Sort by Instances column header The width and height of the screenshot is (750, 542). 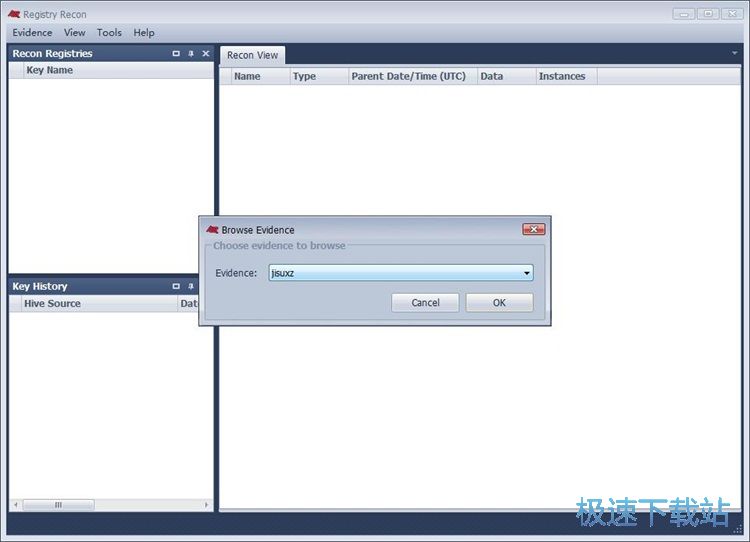coord(566,77)
